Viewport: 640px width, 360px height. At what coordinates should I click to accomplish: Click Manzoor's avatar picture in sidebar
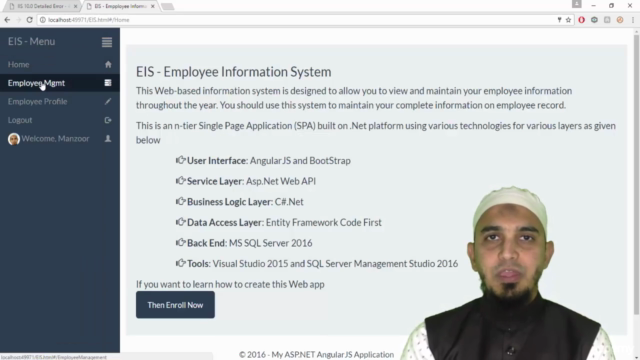(14, 139)
